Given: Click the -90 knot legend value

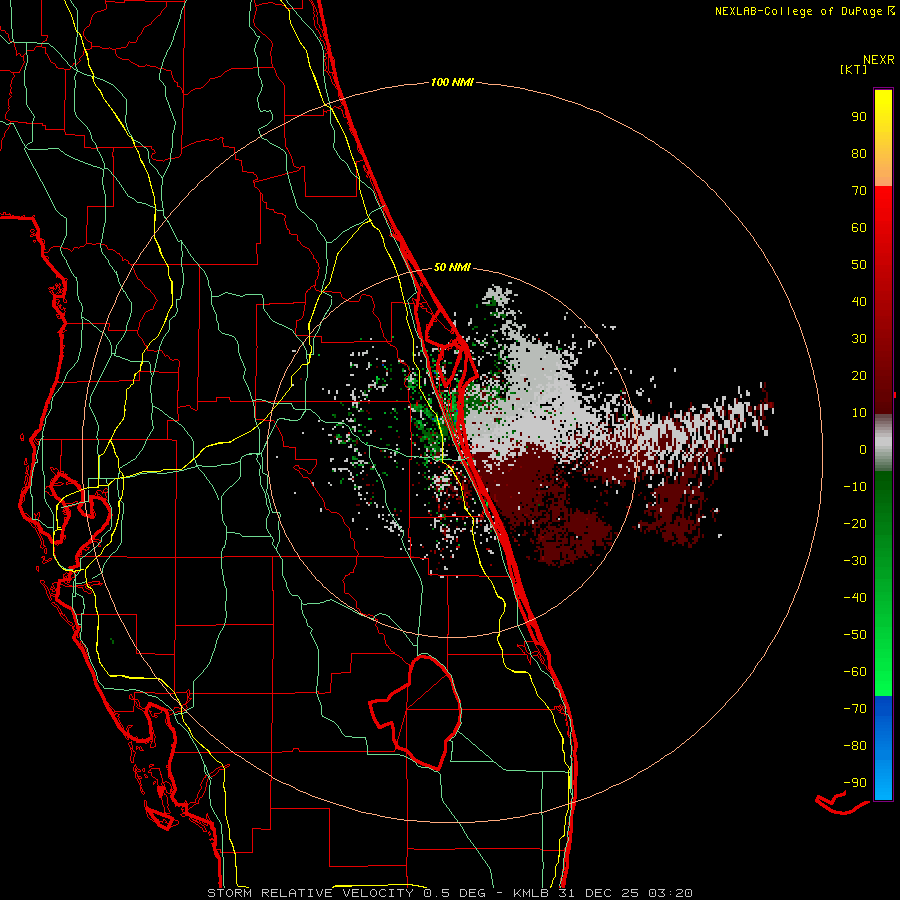Looking at the screenshot, I should tap(855, 782).
